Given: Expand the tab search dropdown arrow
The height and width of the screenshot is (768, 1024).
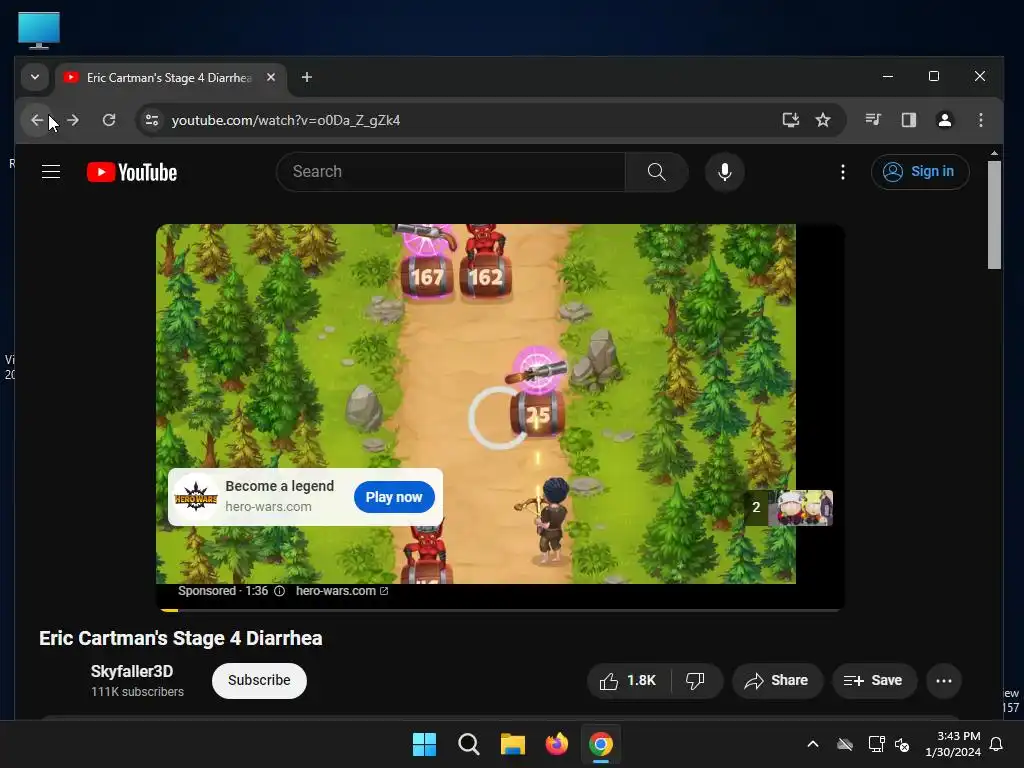Looking at the screenshot, I should (35, 77).
